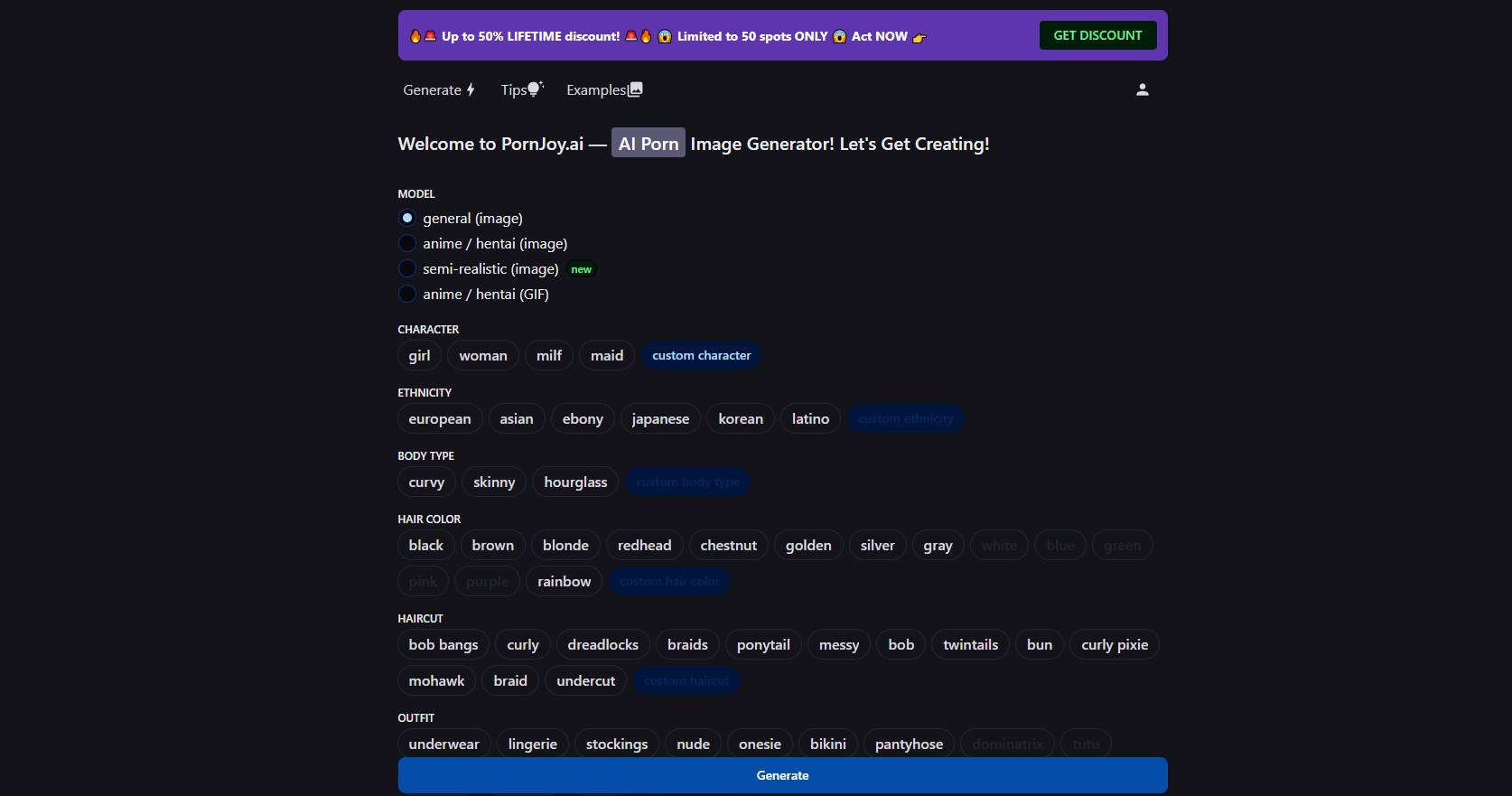This screenshot has width=1512, height=796.
Task: Open the Examples menu item
Action: point(604,89)
